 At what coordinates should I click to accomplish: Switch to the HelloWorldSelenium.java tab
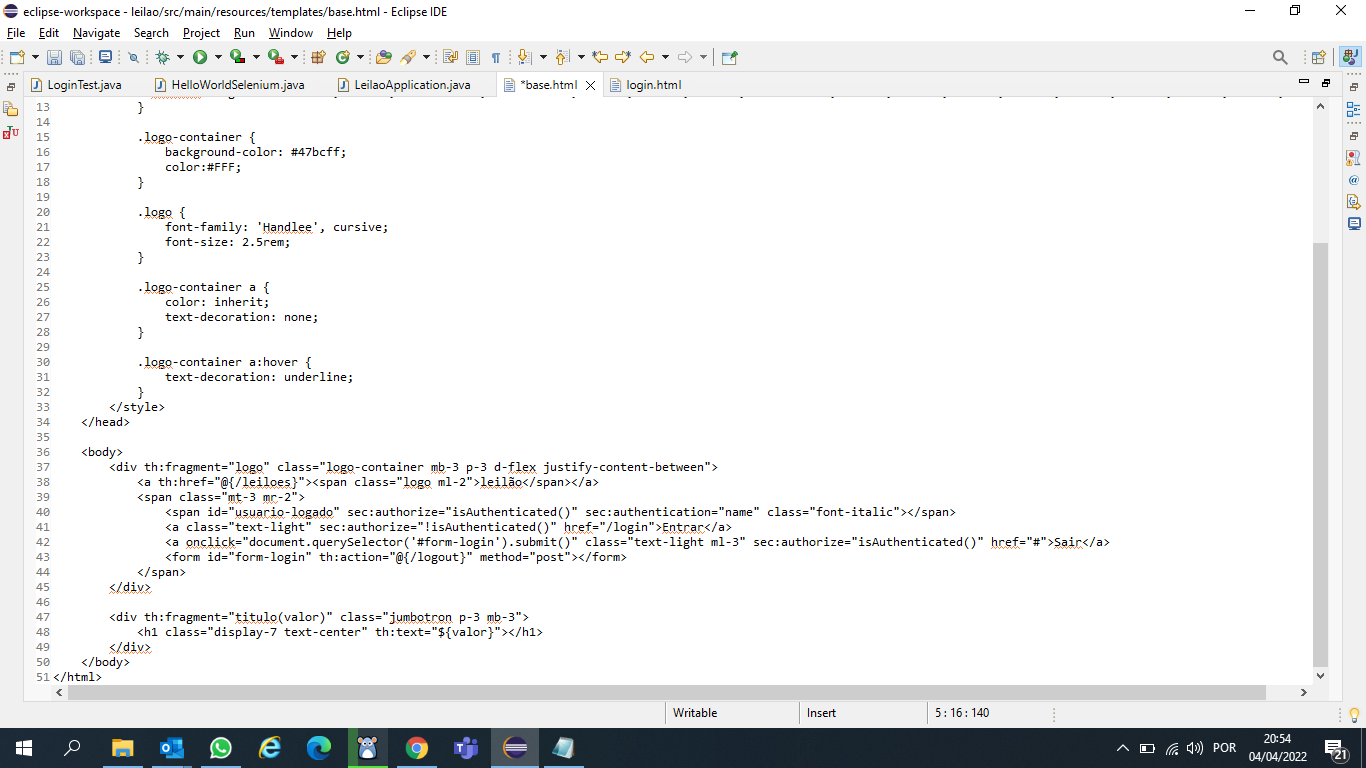(x=238, y=85)
